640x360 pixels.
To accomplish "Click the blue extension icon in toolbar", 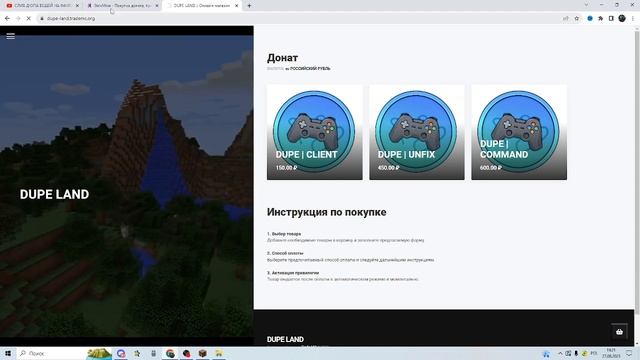I will coord(590,18).
